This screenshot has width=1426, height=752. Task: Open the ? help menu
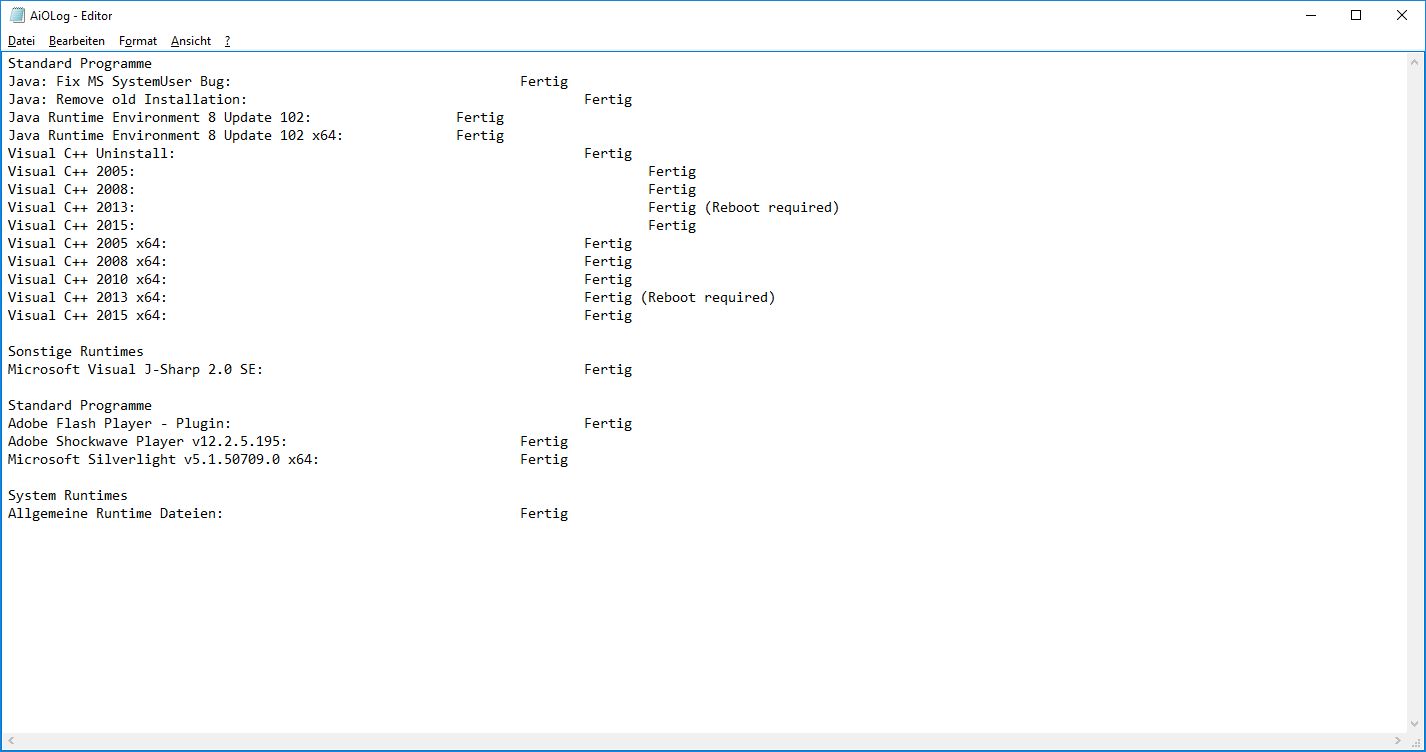click(227, 41)
